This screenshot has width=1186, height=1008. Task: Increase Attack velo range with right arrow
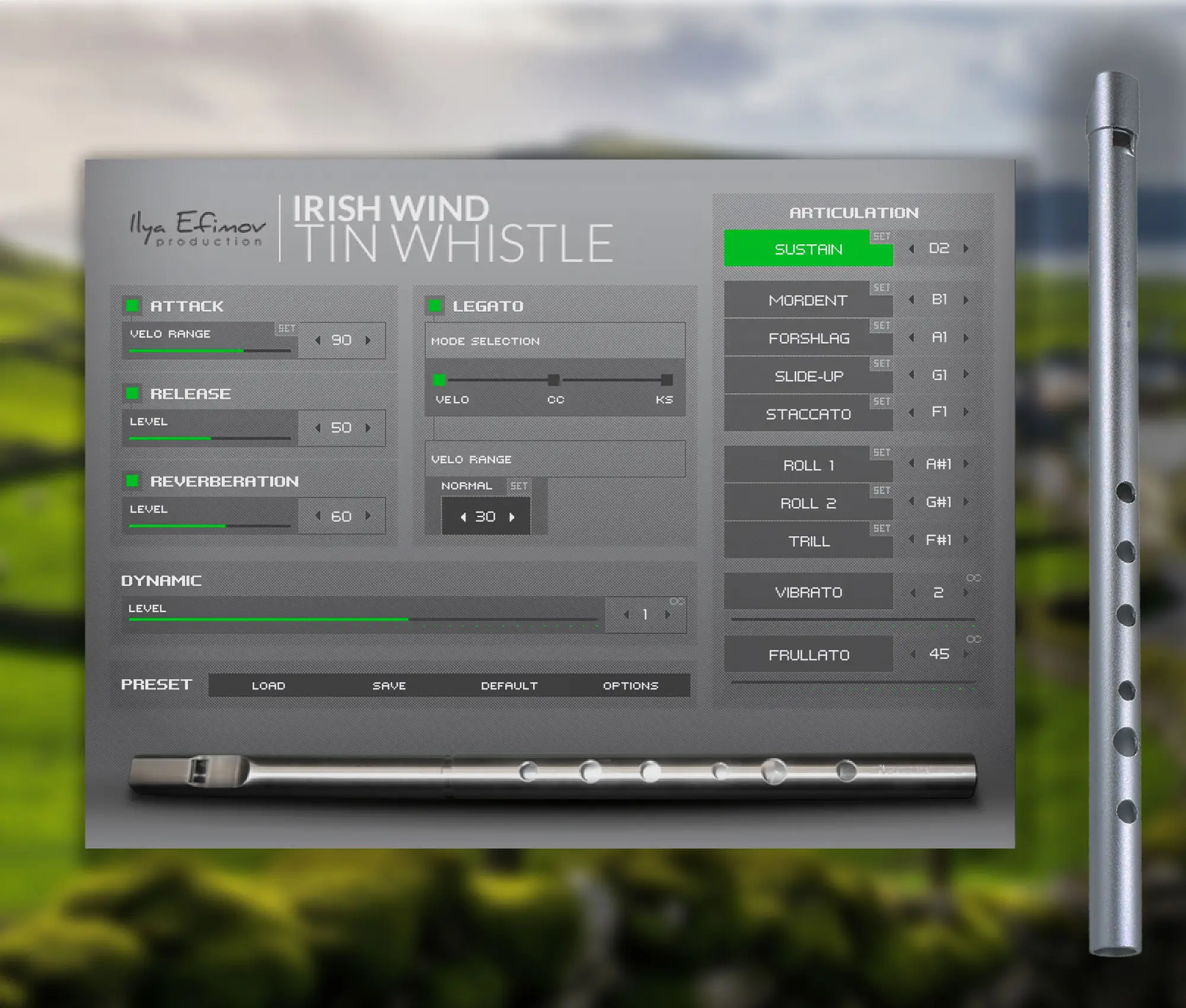click(x=368, y=340)
